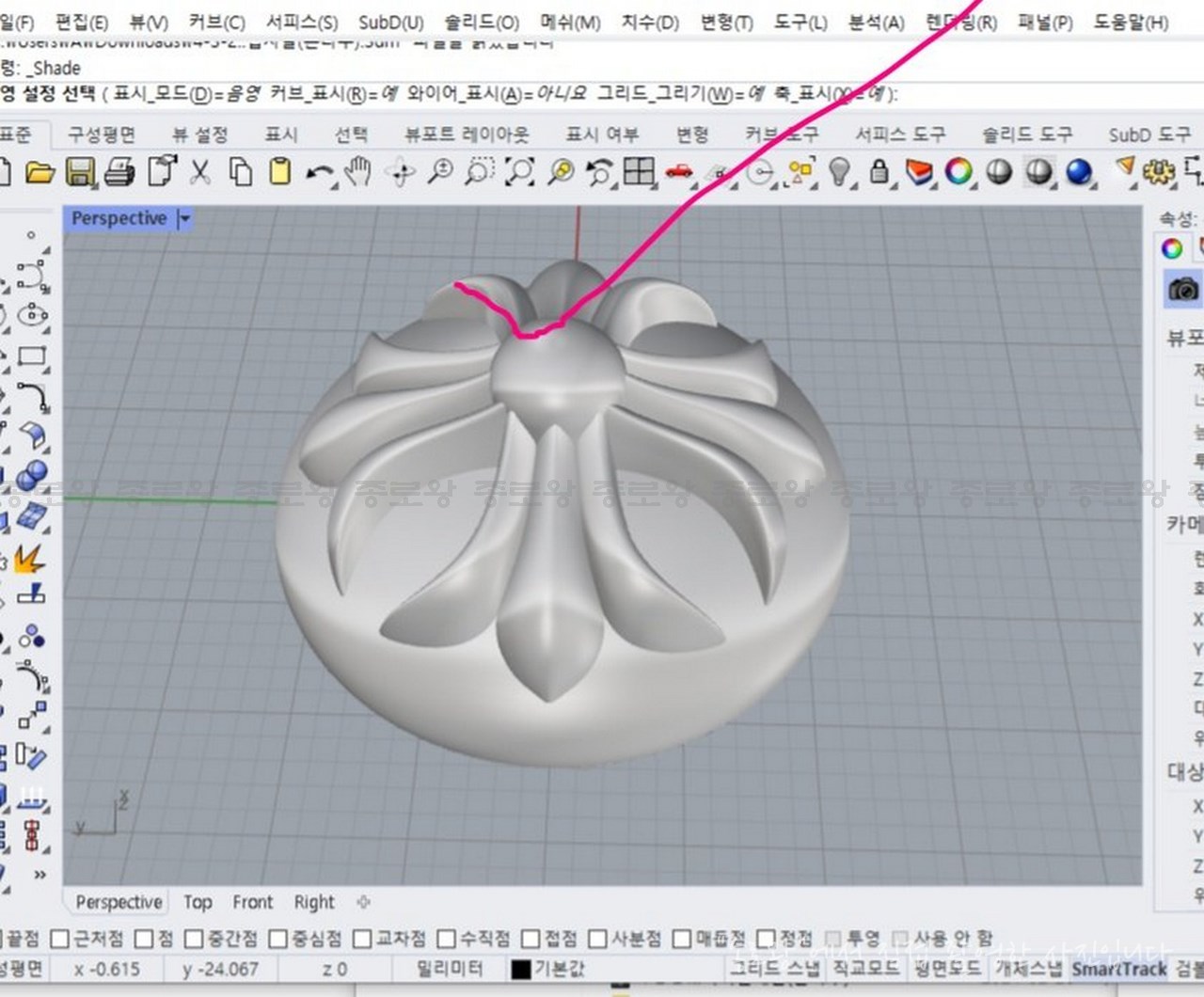
Task: Toggle 평면모드 in status bar
Action: click(x=948, y=968)
